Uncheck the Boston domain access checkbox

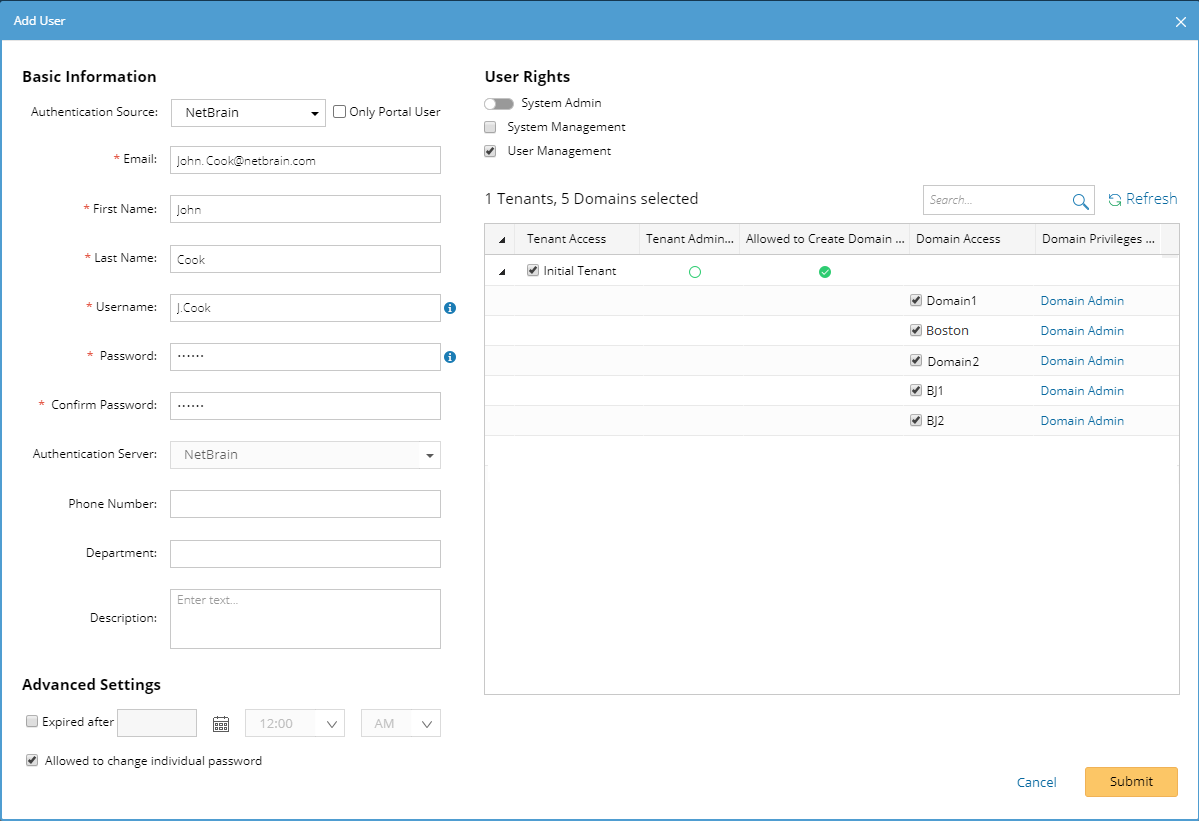[916, 330]
